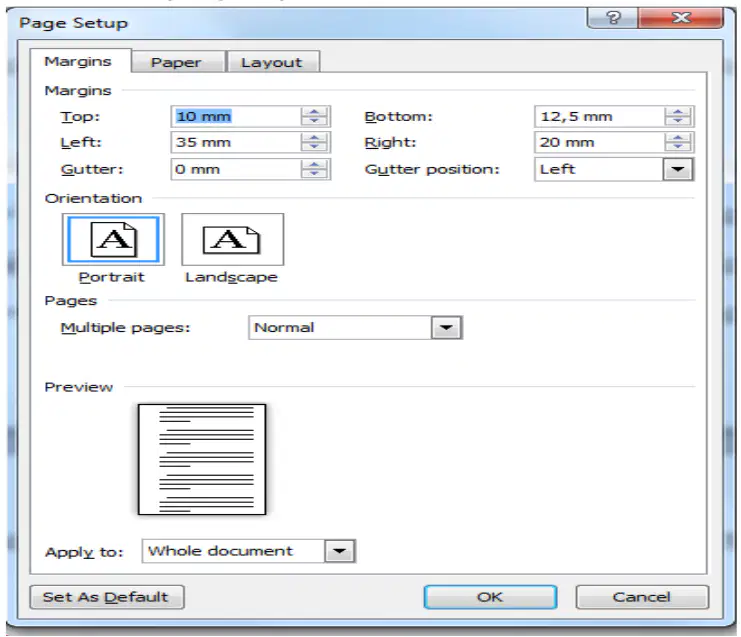
Task: Decrease the Gutter value
Action: (314, 173)
